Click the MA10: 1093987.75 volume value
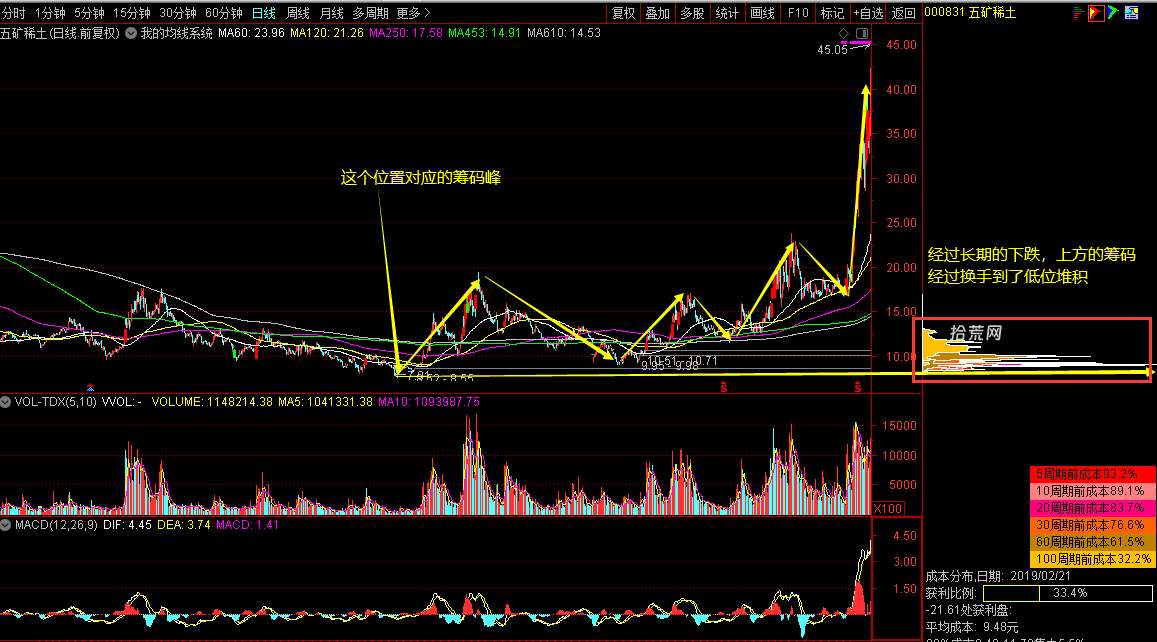Viewport: 1157px width, 642px height. pyautogui.click(x=429, y=402)
